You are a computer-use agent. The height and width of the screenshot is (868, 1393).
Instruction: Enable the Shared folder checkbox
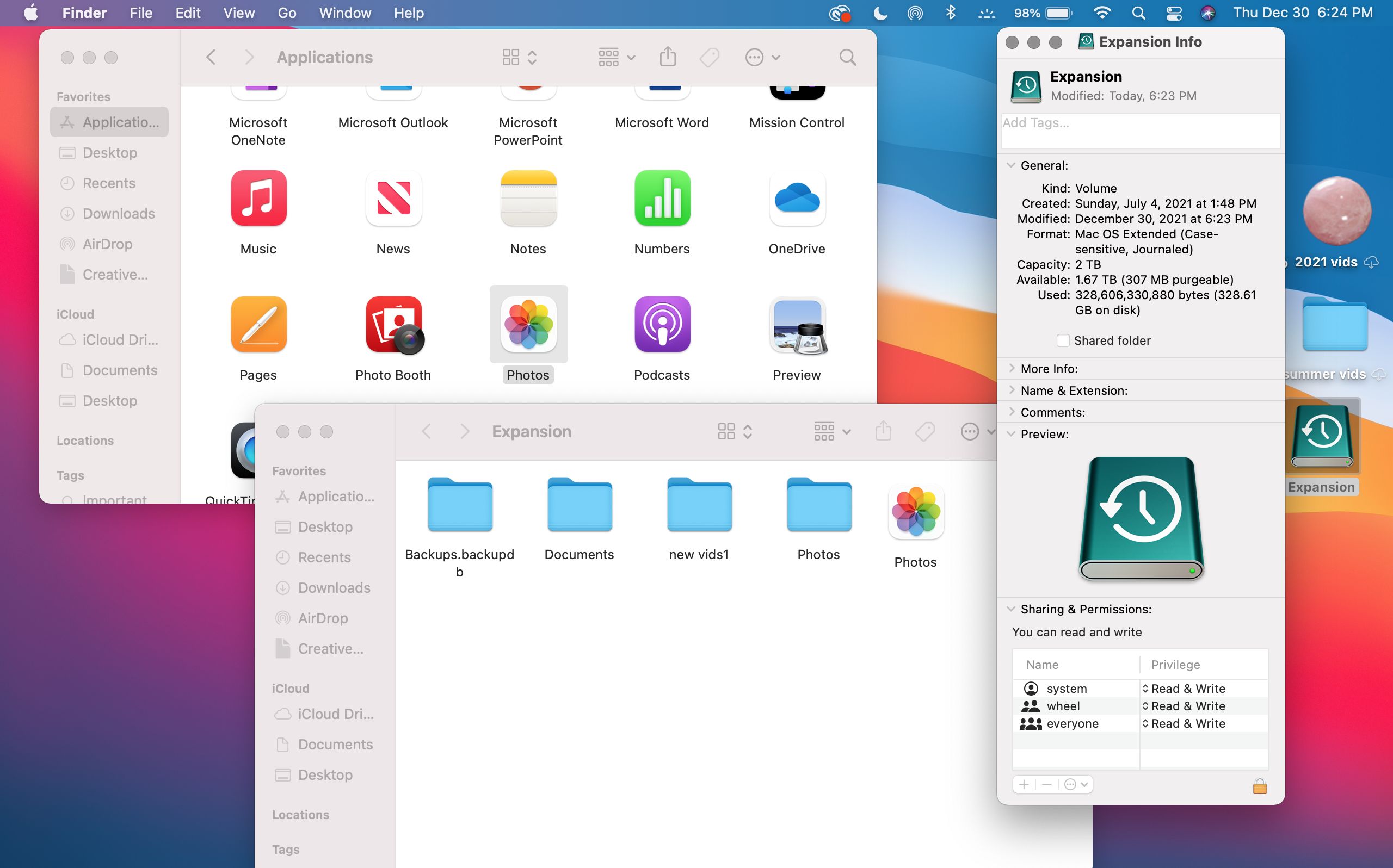[x=1063, y=340]
